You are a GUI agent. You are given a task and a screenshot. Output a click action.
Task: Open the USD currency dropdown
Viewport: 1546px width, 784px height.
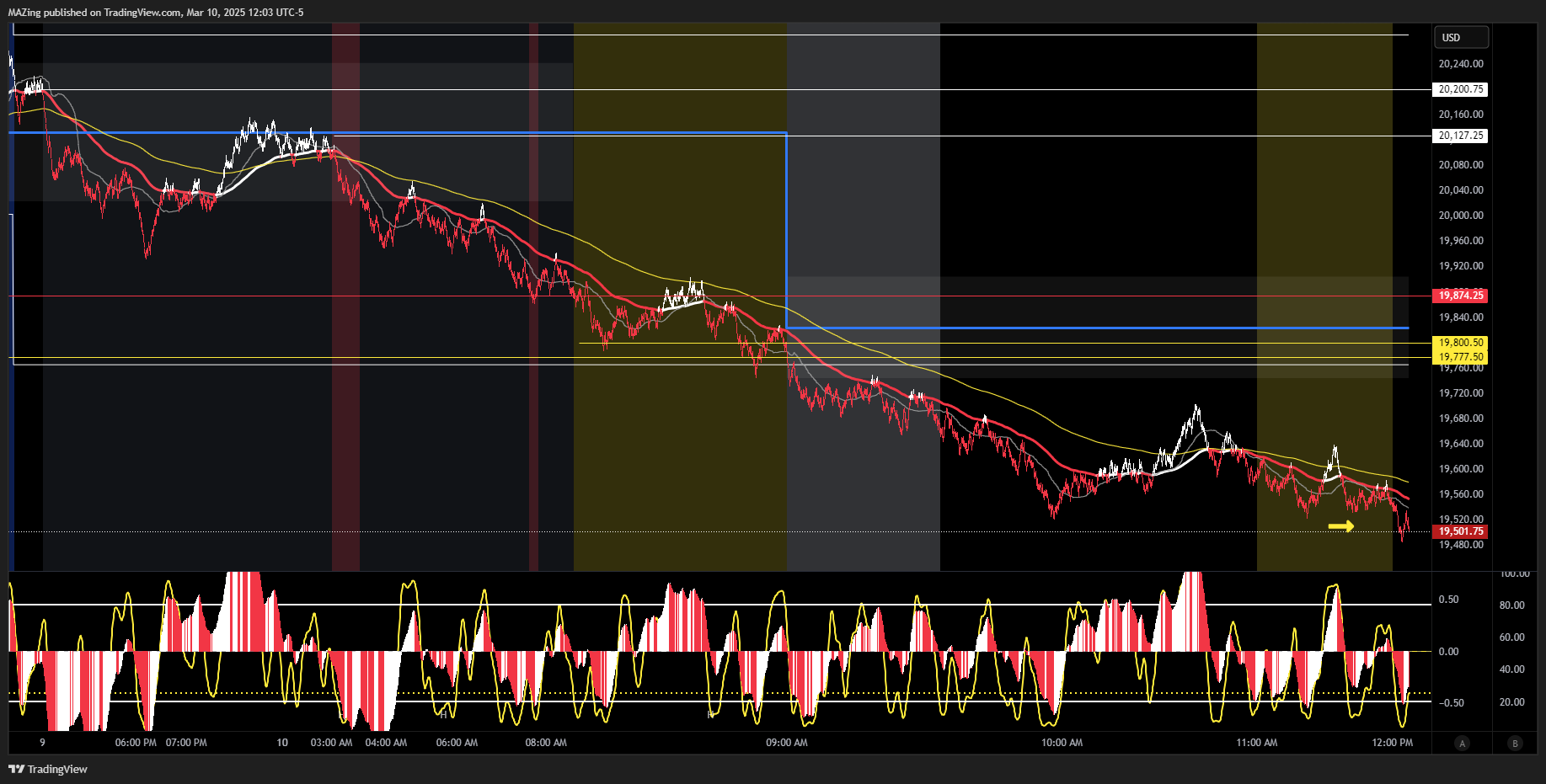1461,37
